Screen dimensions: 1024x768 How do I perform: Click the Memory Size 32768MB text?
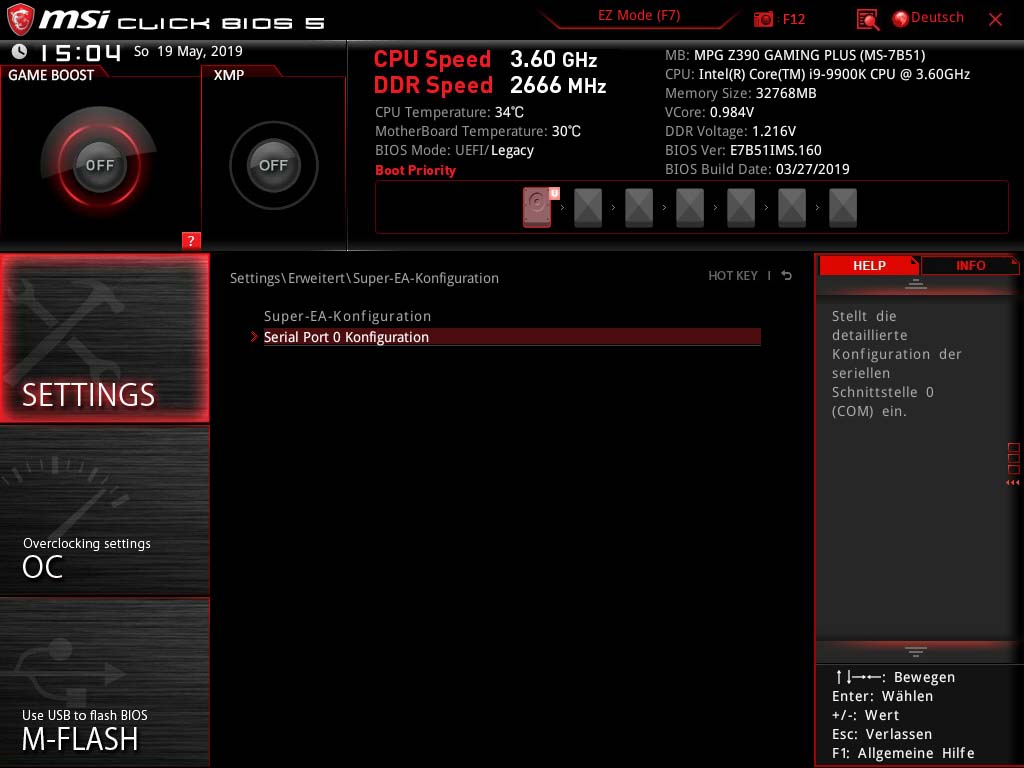(x=741, y=93)
